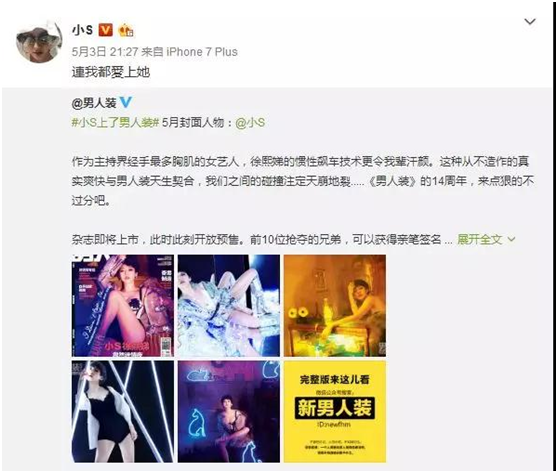This screenshot has height=473, width=558.
Task: Open the @小S mention link
Action: 250,123
